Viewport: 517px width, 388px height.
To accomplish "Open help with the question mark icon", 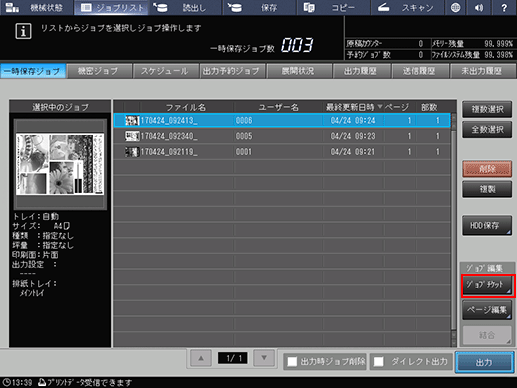I will (504, 7).
